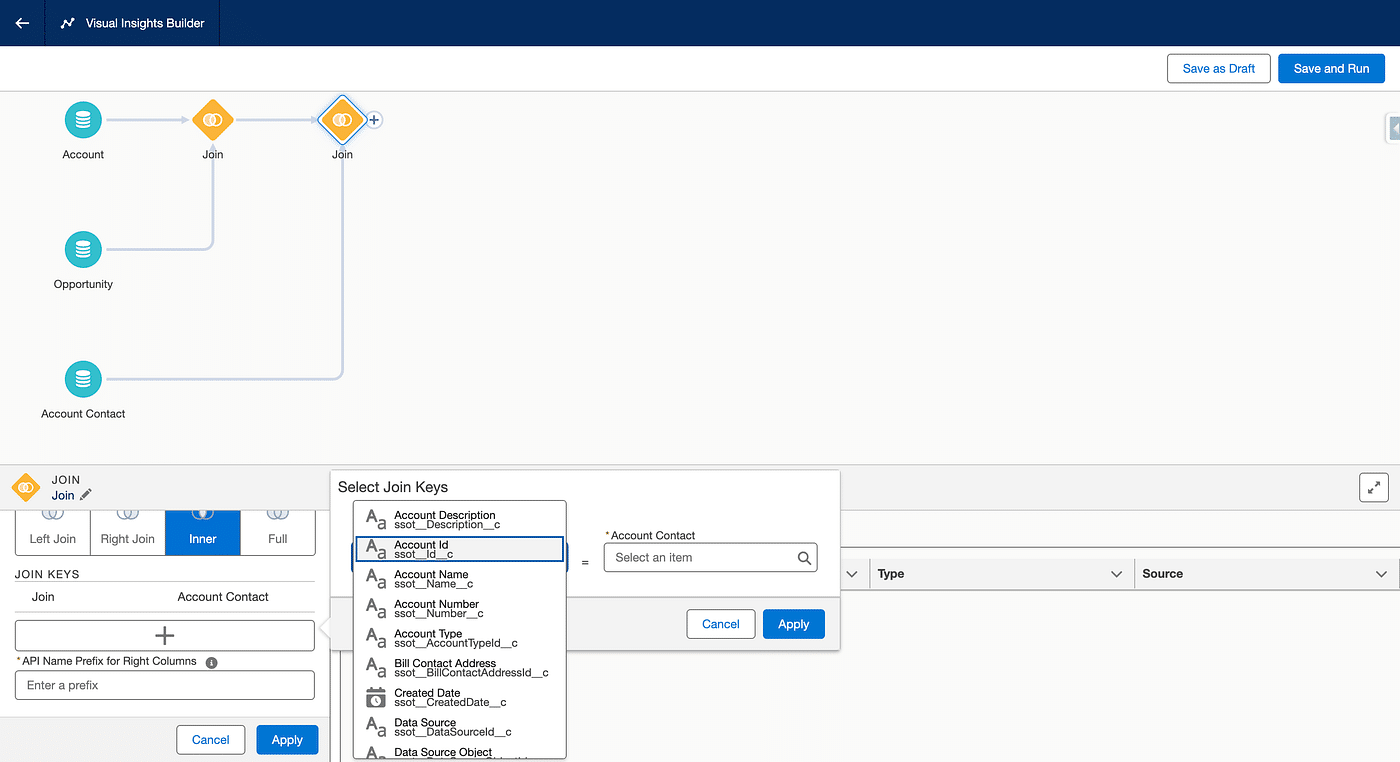1400x762 pixels.
Task: Open the Source column dropdown menu
Action: click(x=1381, y=574)
